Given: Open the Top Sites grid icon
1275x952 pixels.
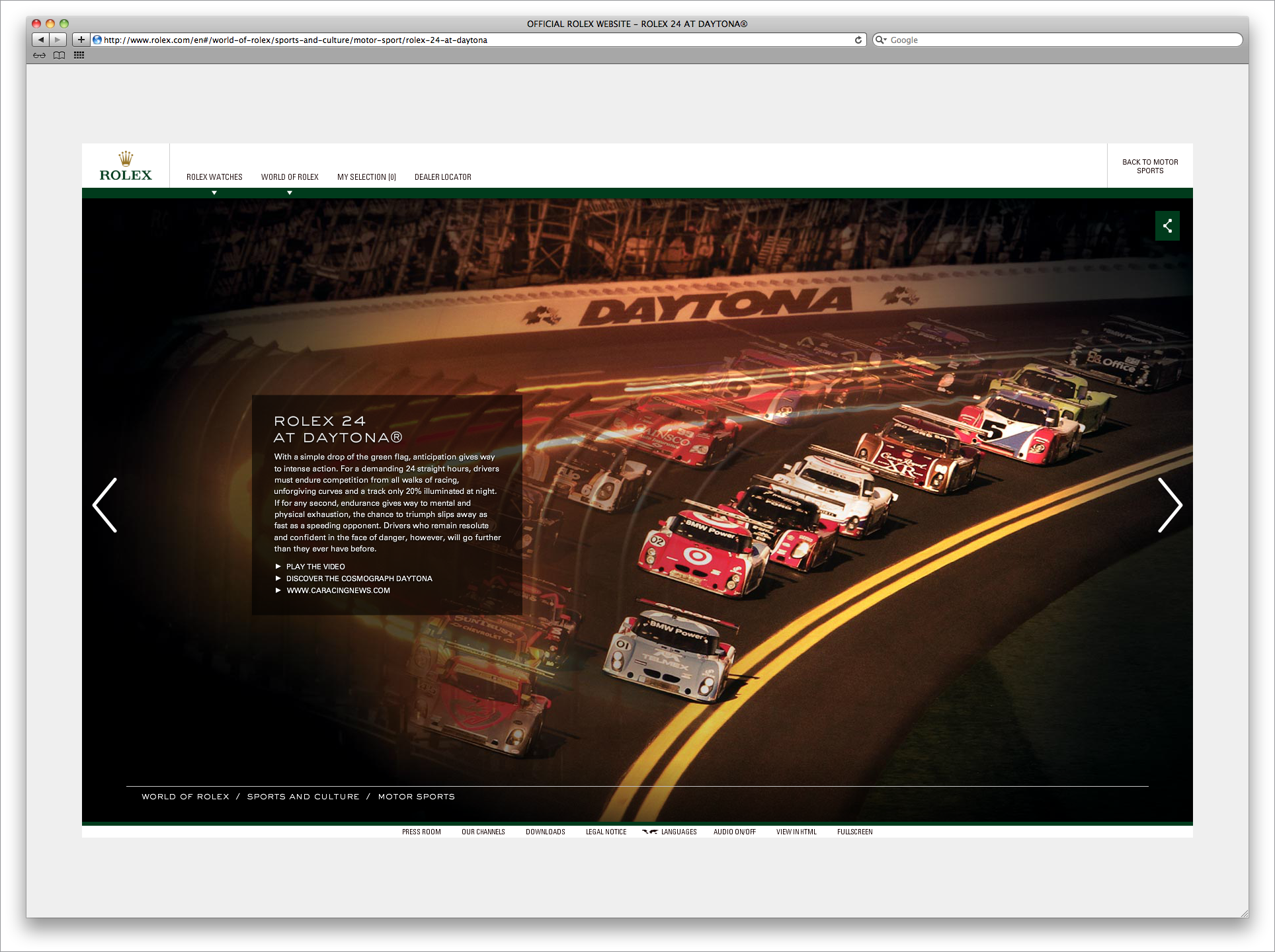Looking at the screenshot, I should pos(79,56).
